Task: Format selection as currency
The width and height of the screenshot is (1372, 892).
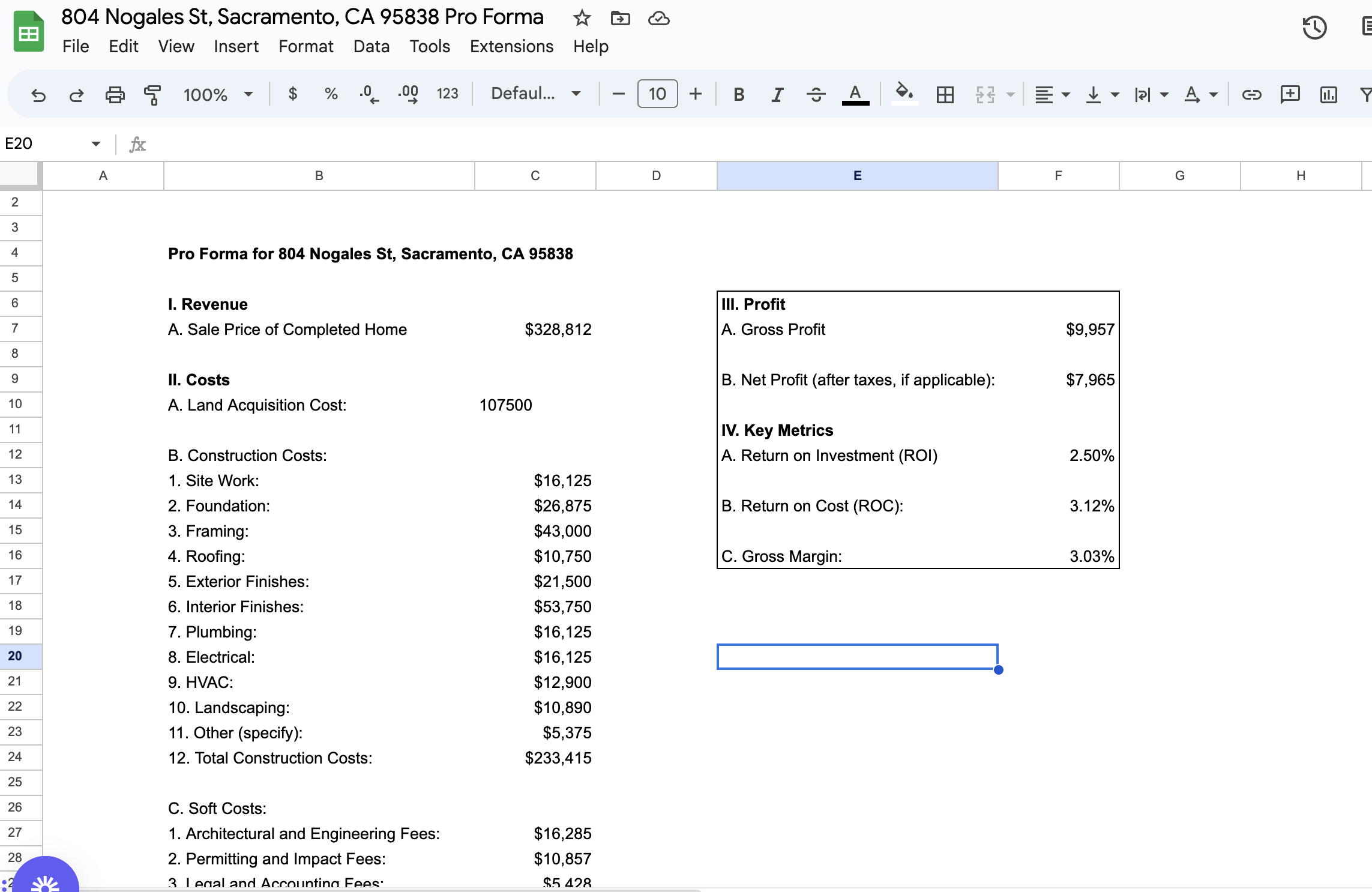Action: point(293,94)
